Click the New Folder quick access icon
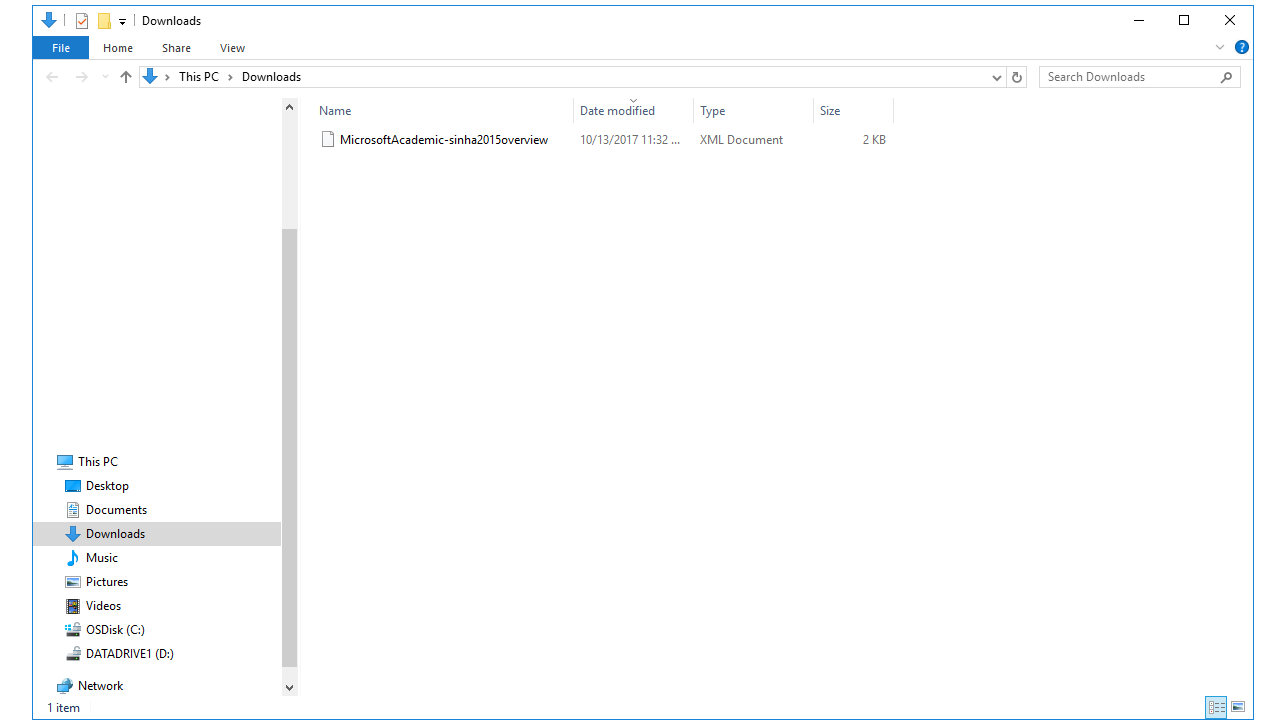The image size is (1280, 720). [x=103, y=21]
